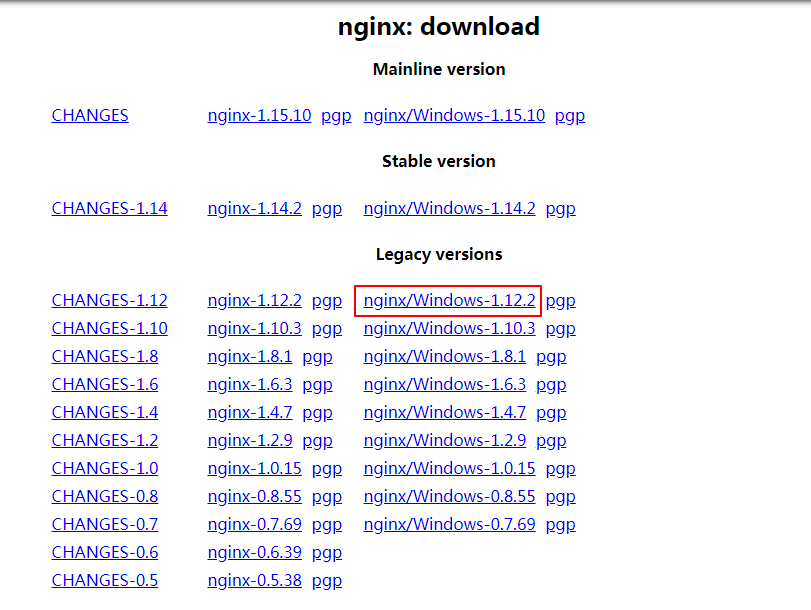
Task: Download nginx/Windows-0.7.69
Action: pyautogui.click(x=449, y=524)
